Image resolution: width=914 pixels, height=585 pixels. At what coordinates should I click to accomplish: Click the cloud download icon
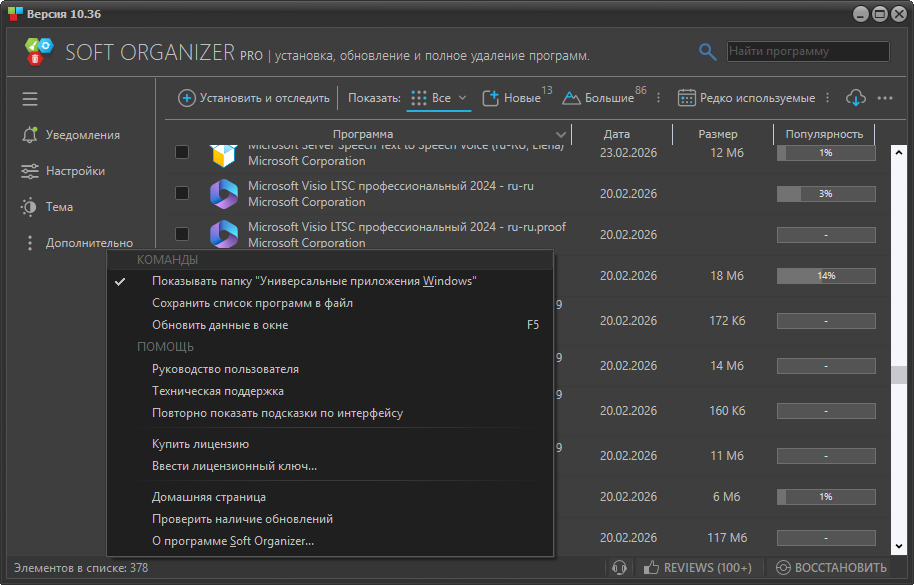tap(855, 98)
